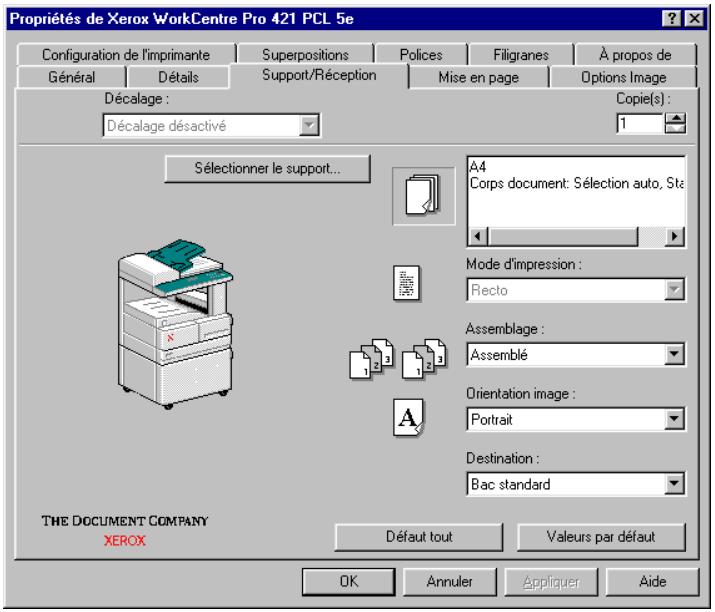715x612 pixels.
Task: Click the Valeurs par défaut button
Action: 601,537
